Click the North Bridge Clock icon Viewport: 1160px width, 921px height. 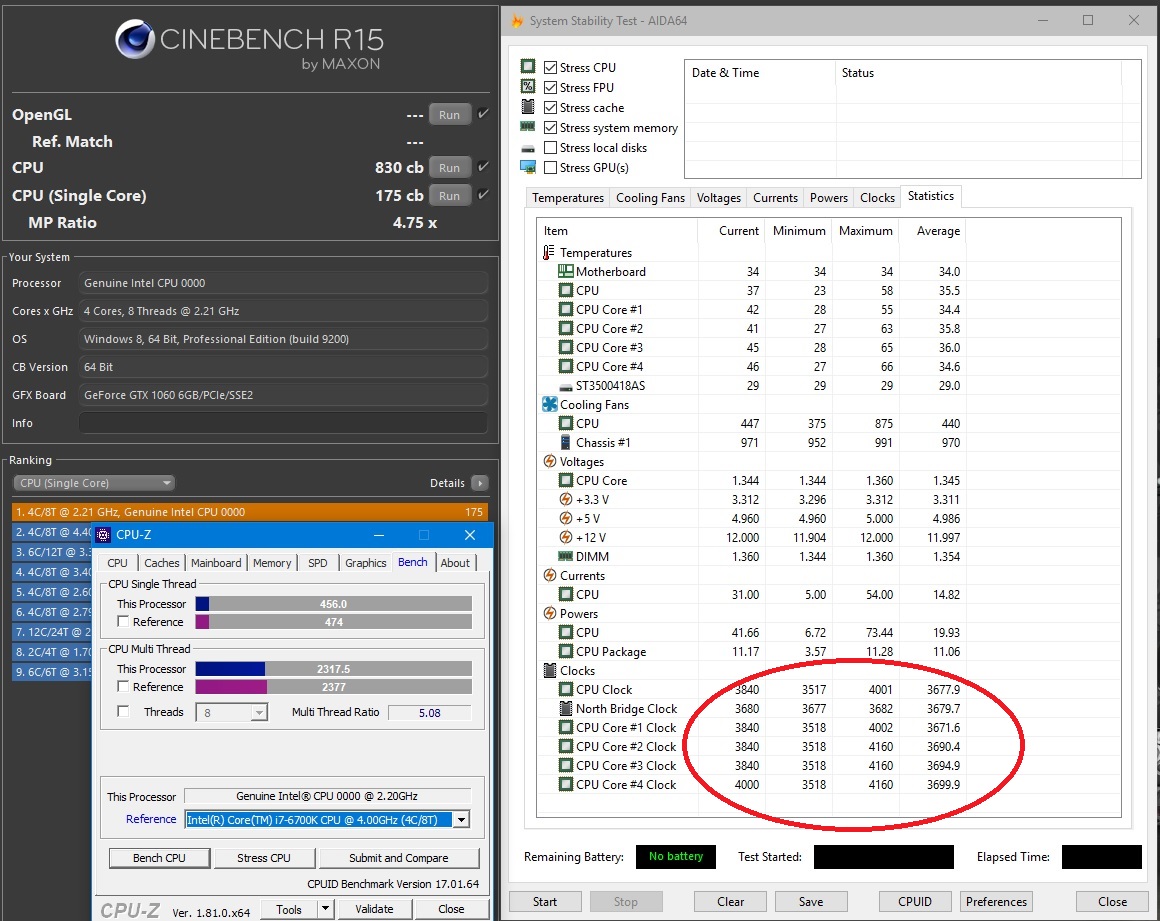tap(565, 708)
